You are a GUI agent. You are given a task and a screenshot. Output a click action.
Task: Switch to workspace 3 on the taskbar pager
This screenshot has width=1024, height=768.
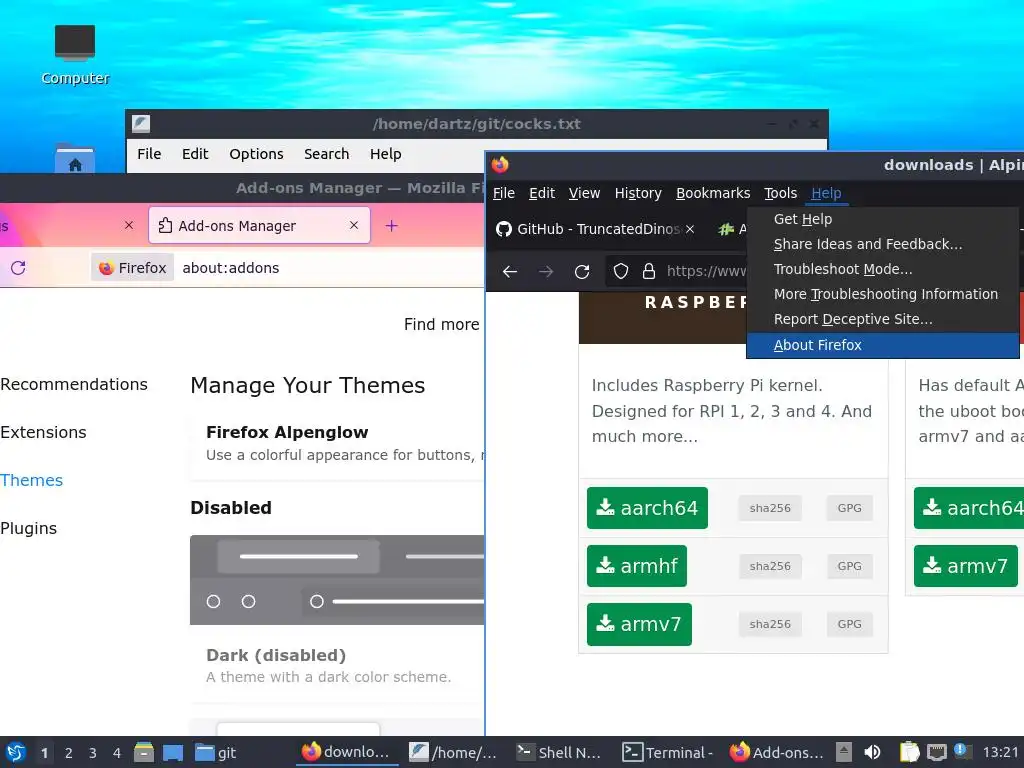[x=93, y=753]
